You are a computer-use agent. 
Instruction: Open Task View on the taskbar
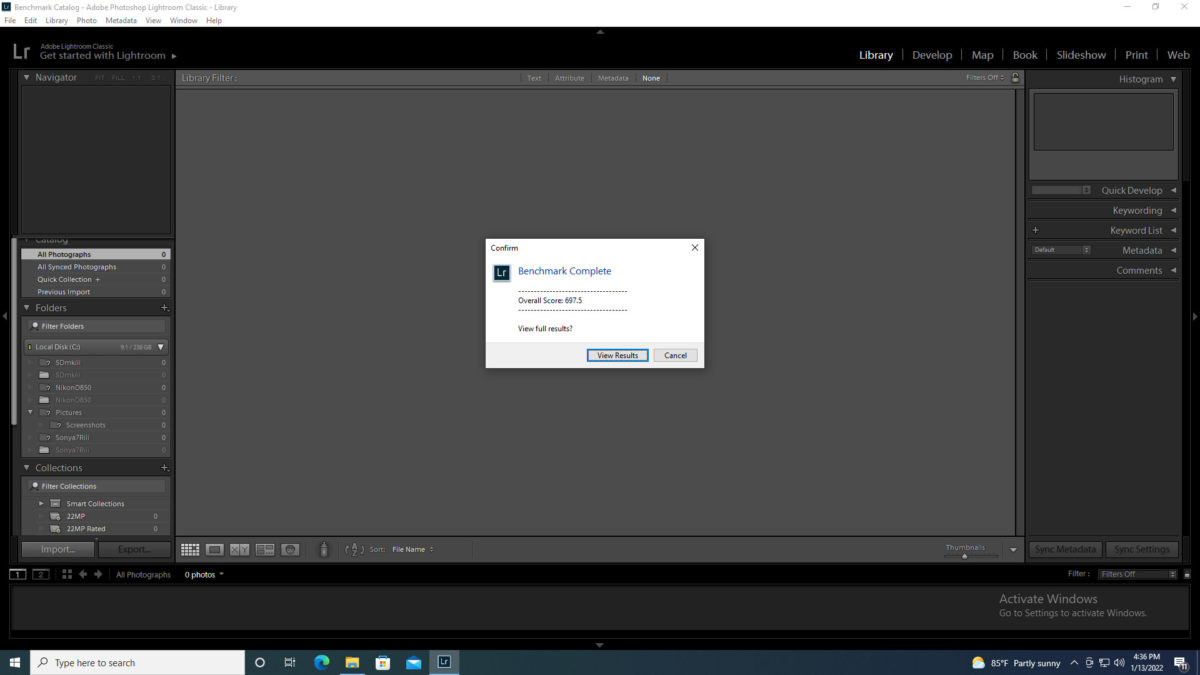coord(290,662)
